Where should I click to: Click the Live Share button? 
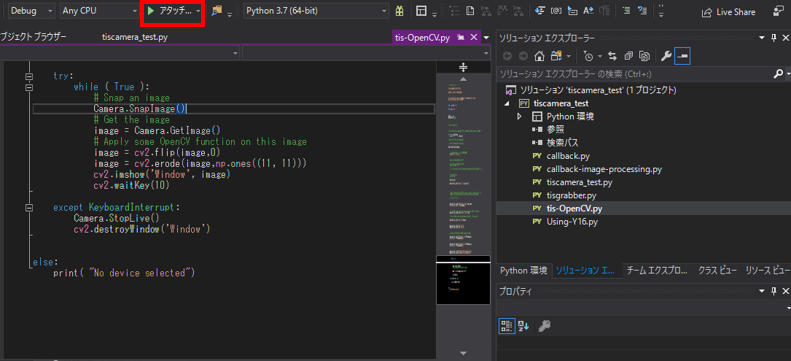pos(728,12)
